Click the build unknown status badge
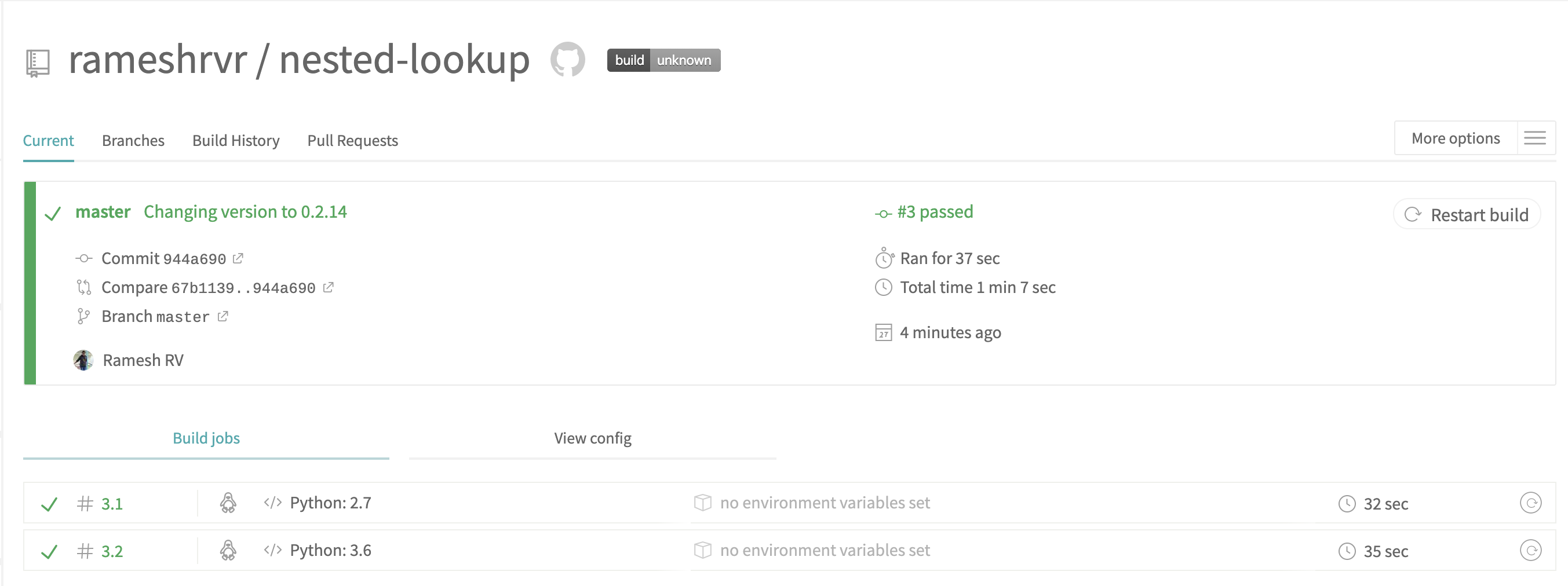Viewport: 1568px width, 586px height. [x=663, y=60]
